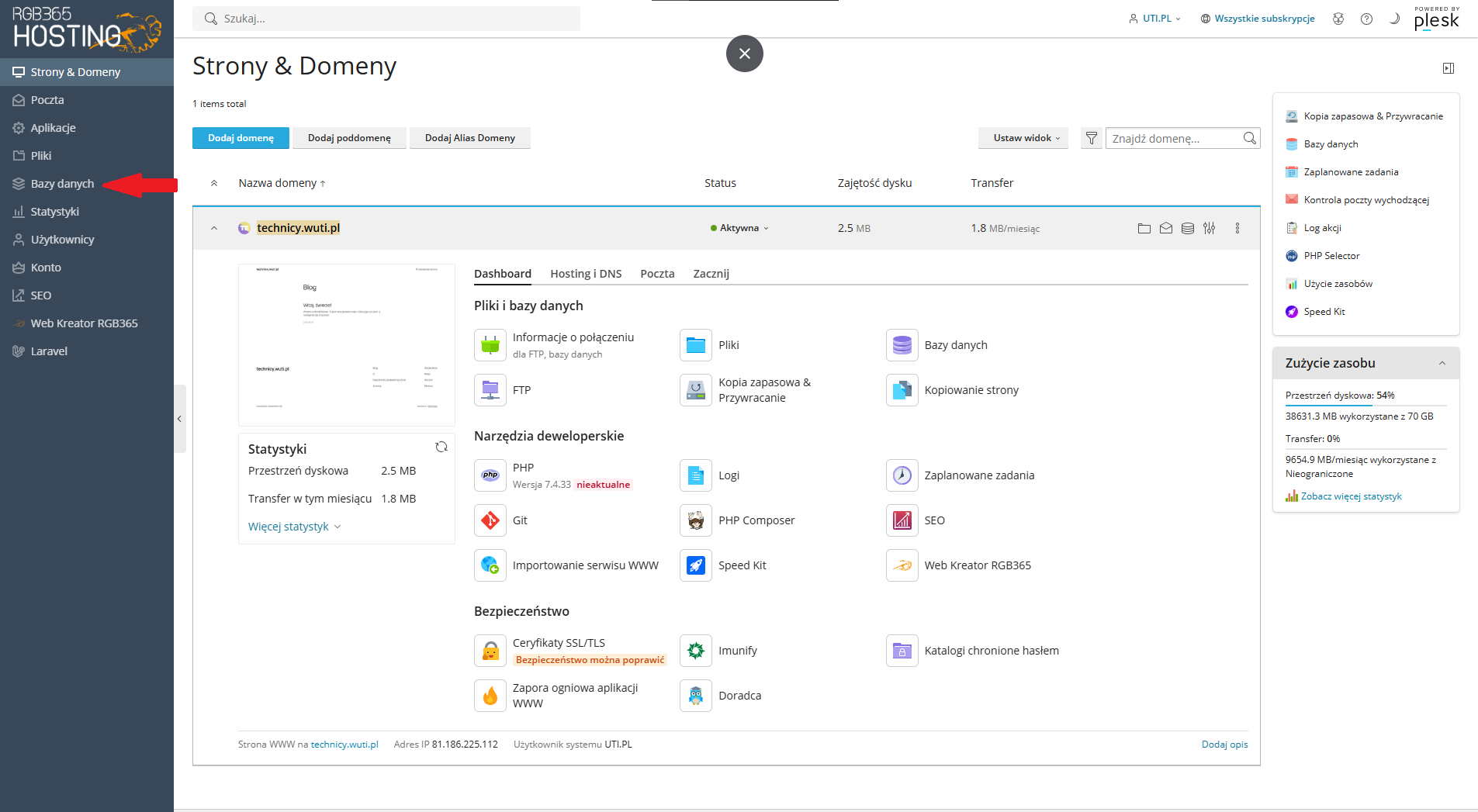Open the domain filter funnel button
Screen dimensions: 1478x812
pyautogui.click(x=1092, y=138)
